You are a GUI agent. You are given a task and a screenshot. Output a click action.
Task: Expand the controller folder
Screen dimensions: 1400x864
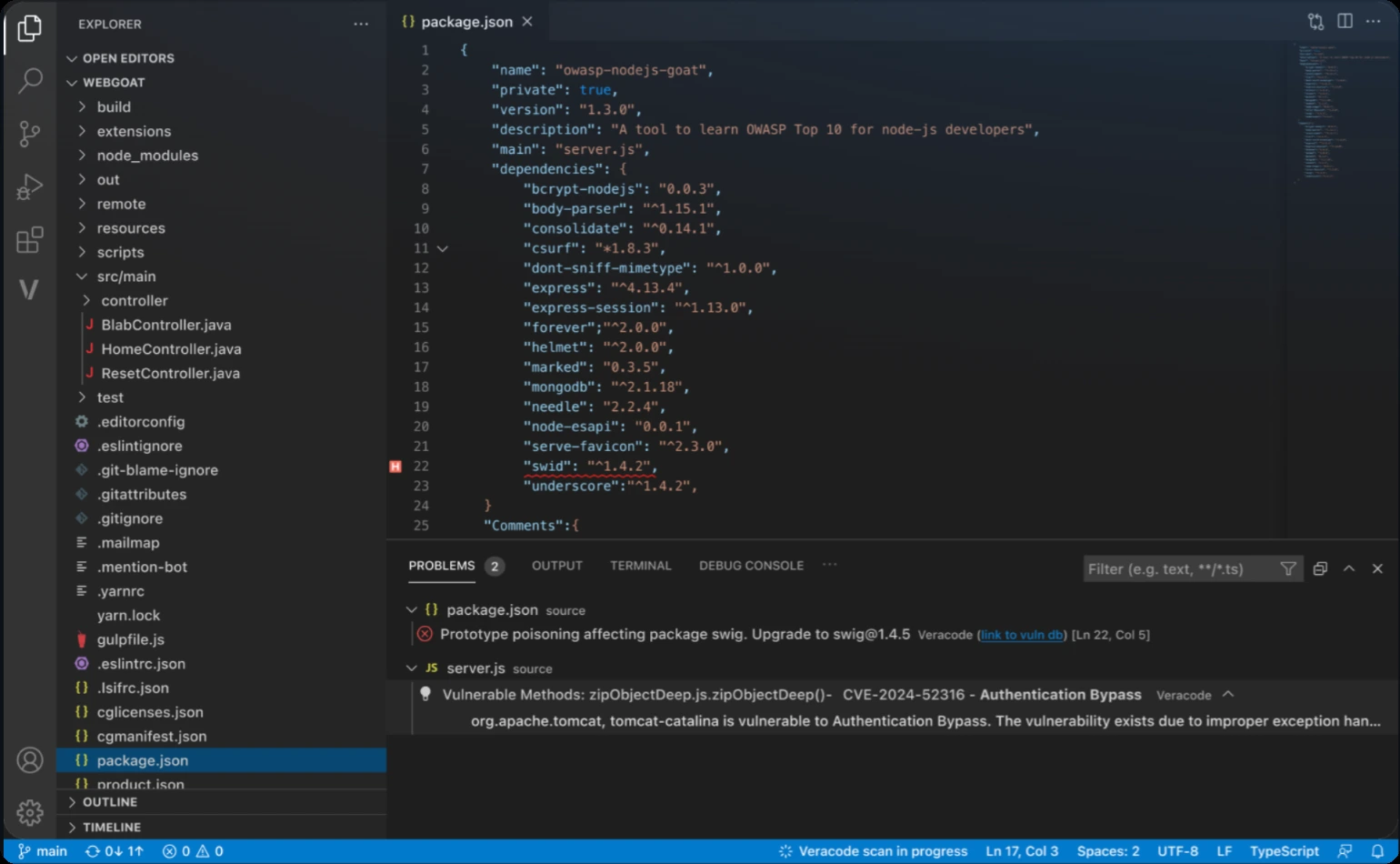point(86,300)
